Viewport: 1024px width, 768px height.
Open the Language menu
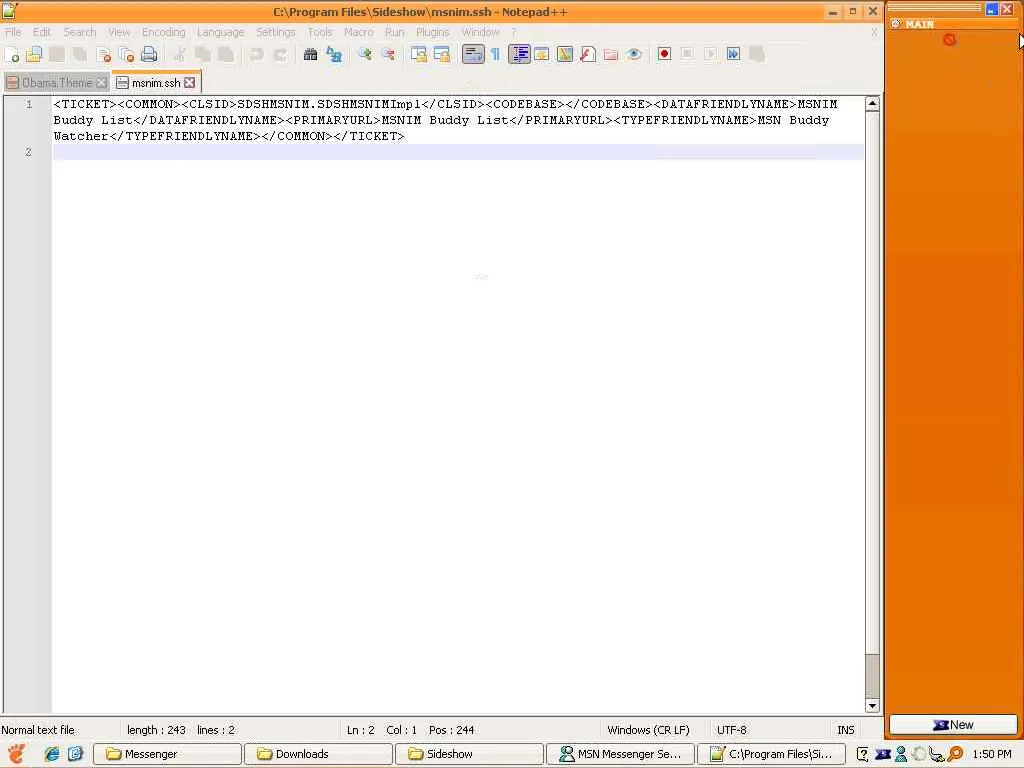(x=220, y=32)
